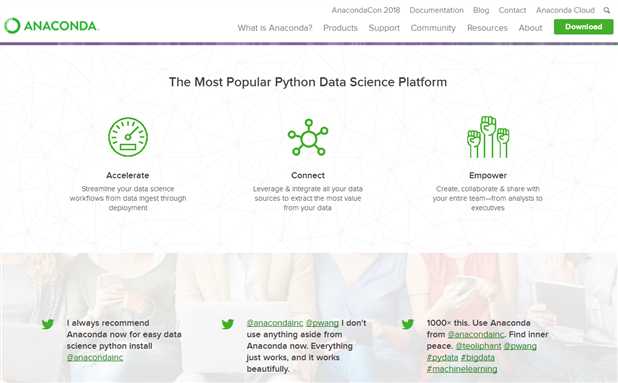The image size is (618, 383).
Task: Open the Support menu
Action: click(384, 28)
